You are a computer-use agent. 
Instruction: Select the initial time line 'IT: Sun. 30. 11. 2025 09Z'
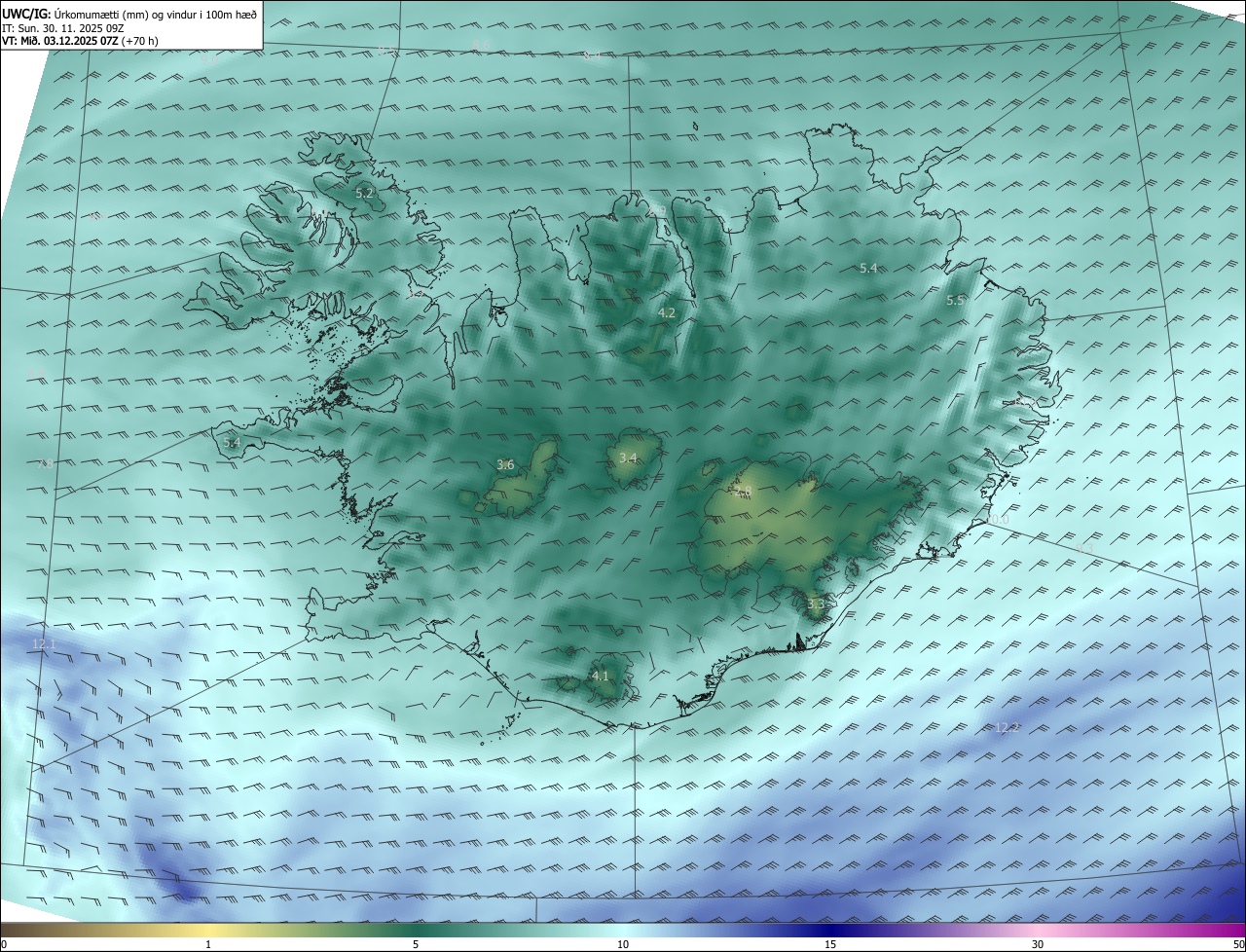(62, 27)
